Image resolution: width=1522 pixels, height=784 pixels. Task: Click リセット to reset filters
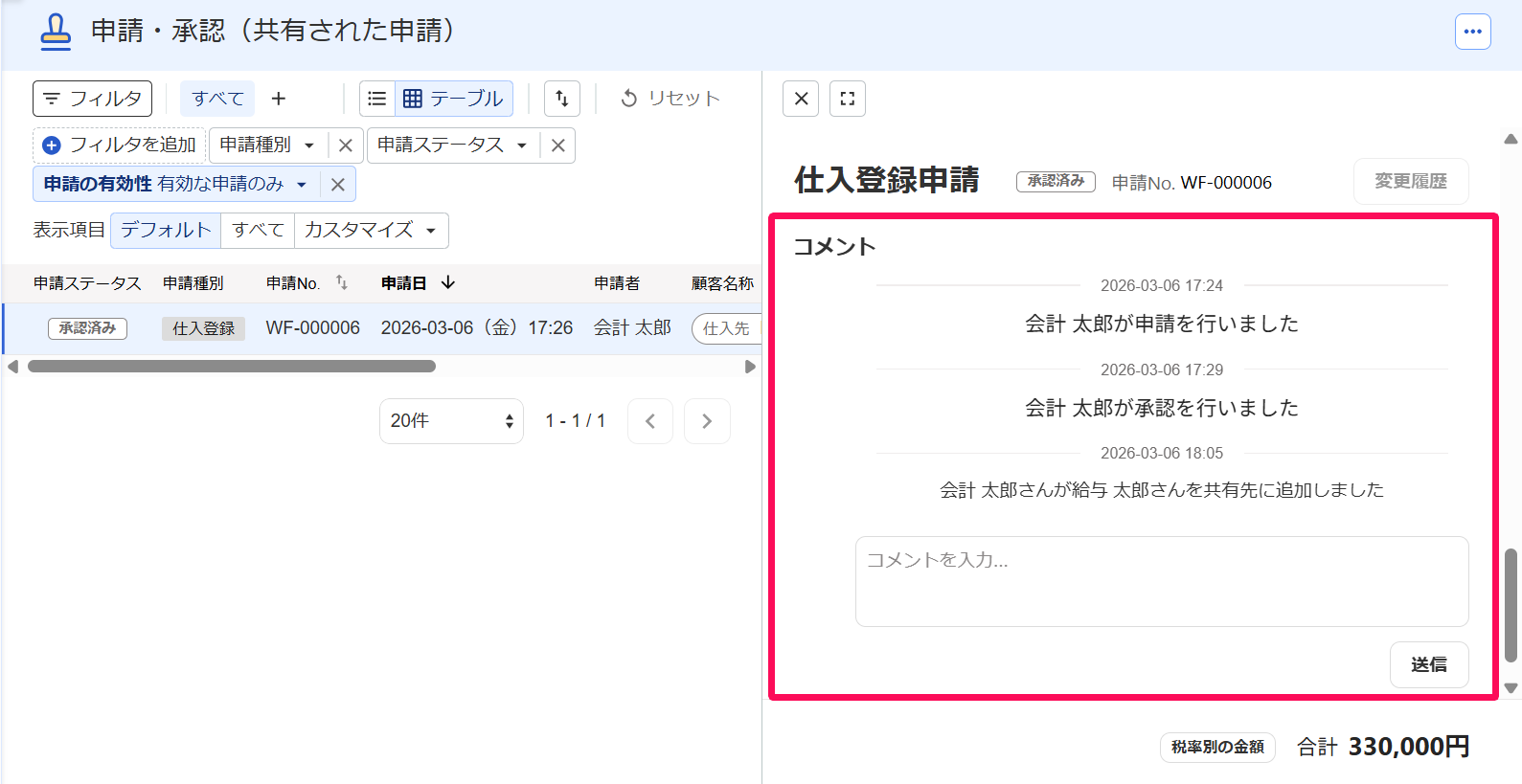670,99
